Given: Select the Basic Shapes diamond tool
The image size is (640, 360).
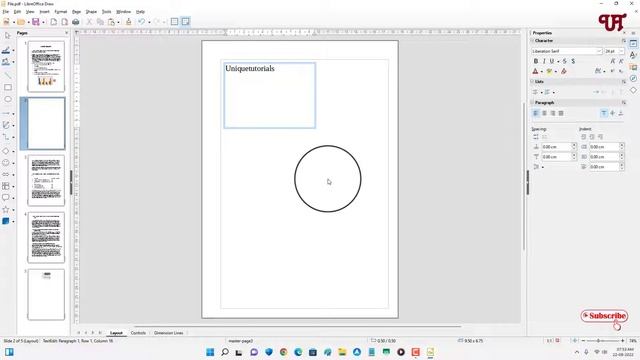Looking at the screenshot, I should pos(6,151).
